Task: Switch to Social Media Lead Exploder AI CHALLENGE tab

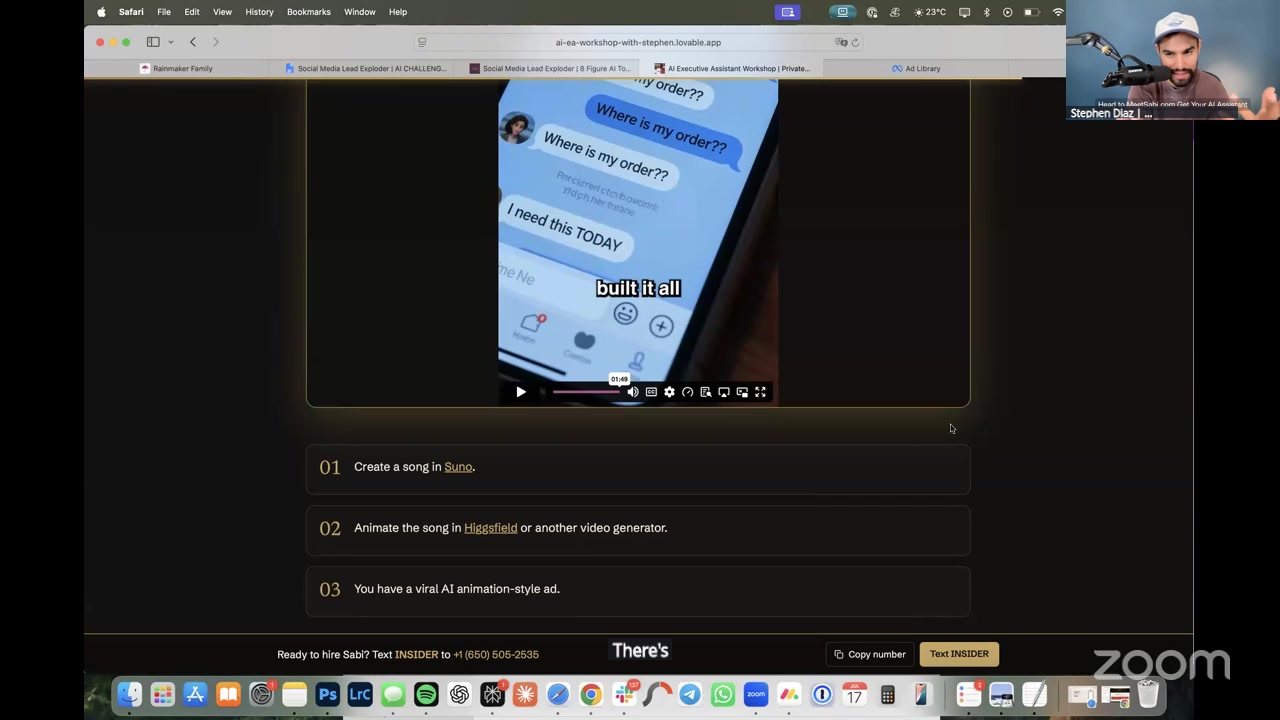Action: coord(364,69)
